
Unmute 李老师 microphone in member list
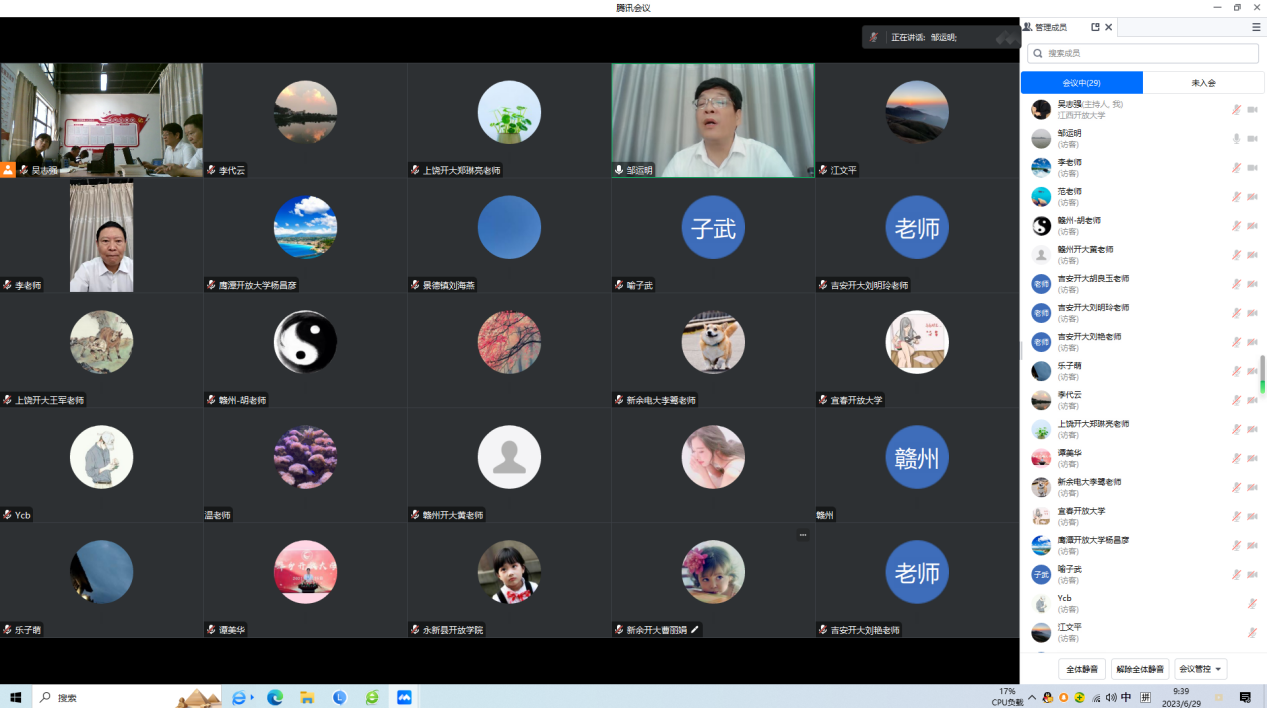[x=1236, y=168]
